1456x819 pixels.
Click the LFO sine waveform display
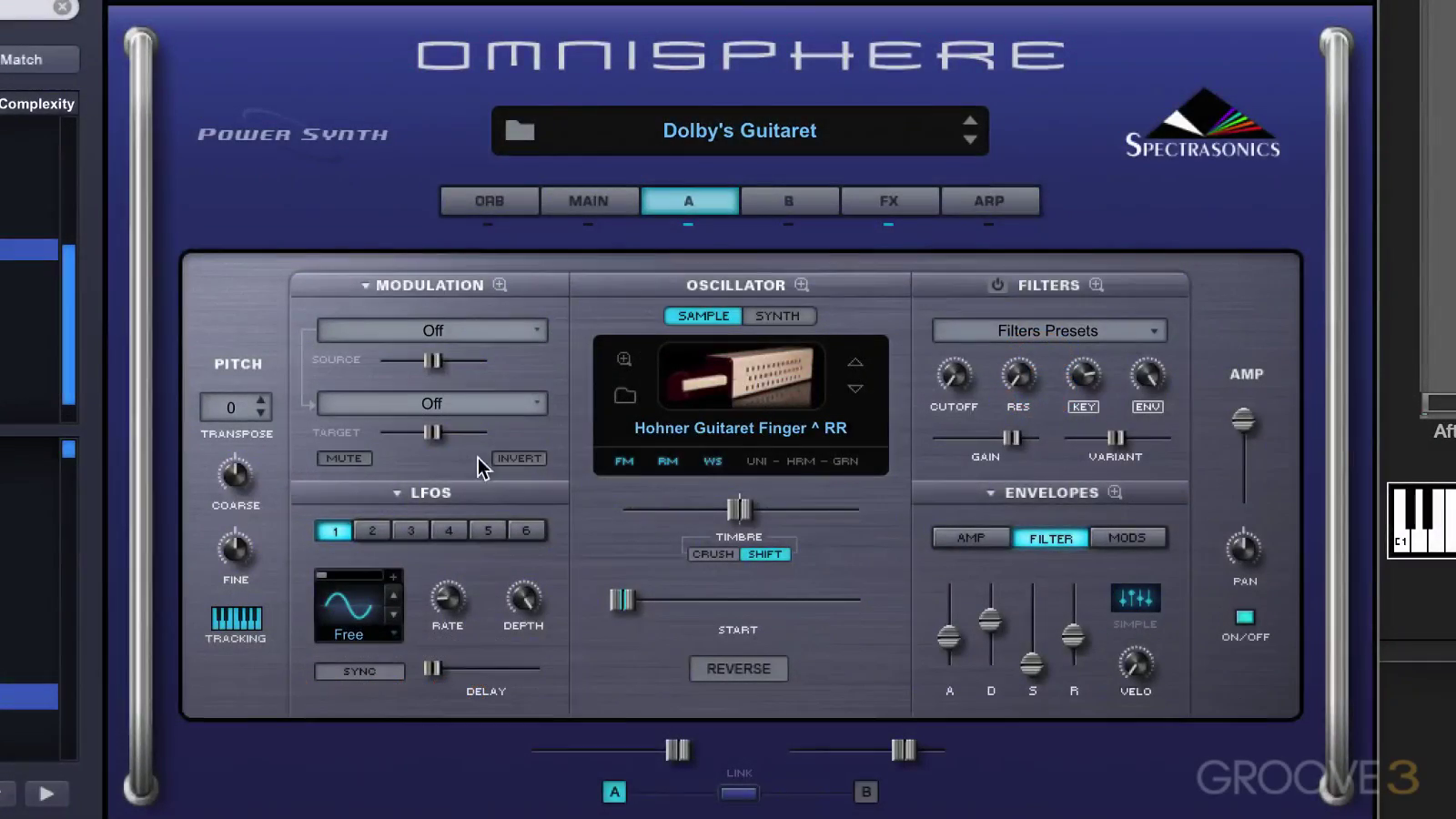point(349,606)
